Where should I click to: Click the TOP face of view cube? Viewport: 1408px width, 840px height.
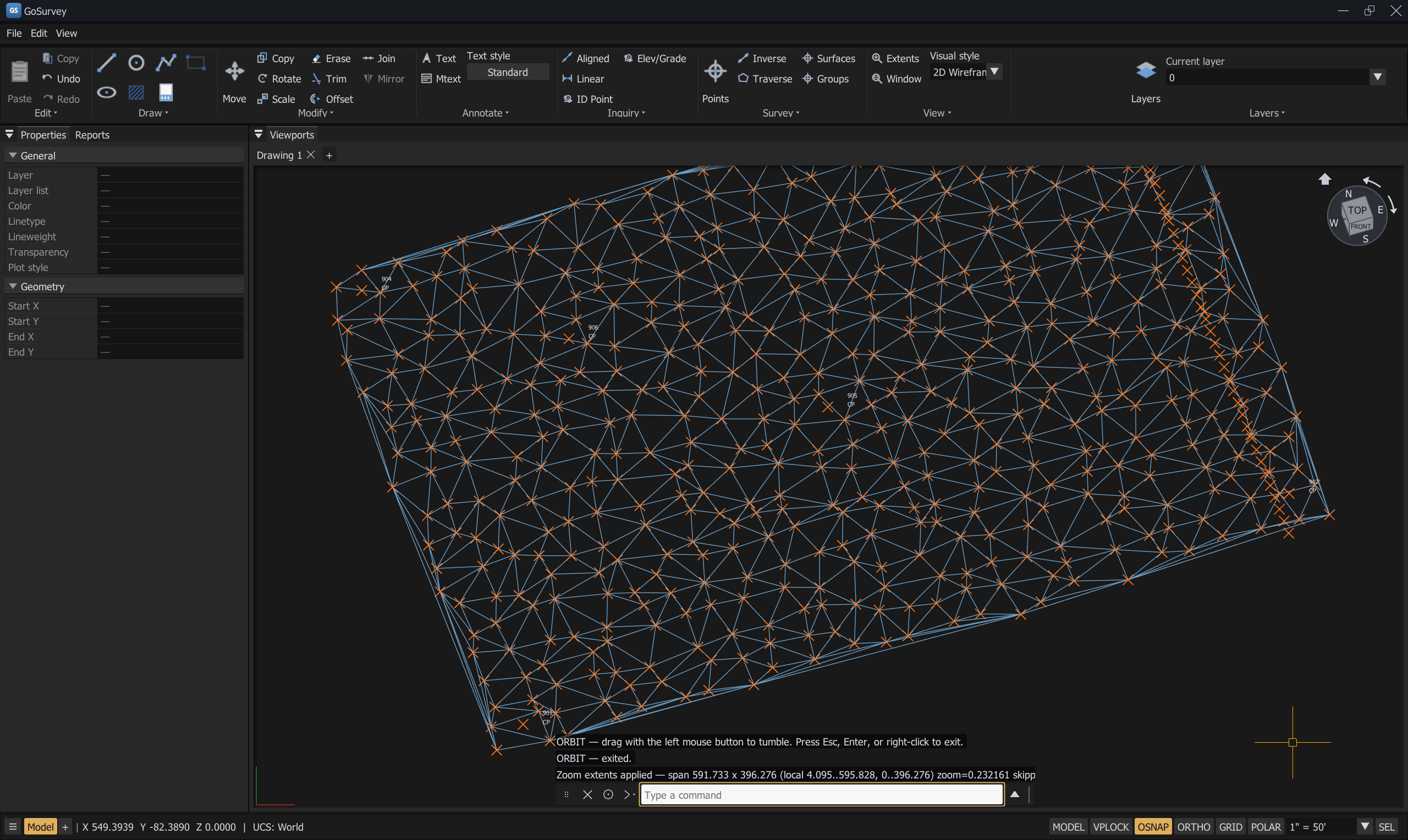click(x=1357, y=210)
